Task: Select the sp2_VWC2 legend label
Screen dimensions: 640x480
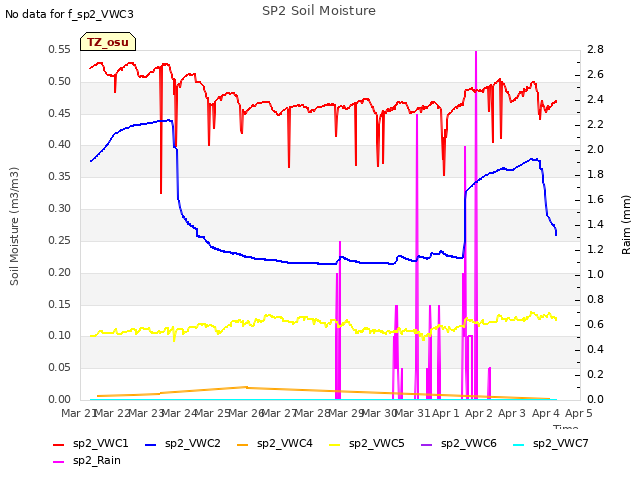Action: coord(193,444)
